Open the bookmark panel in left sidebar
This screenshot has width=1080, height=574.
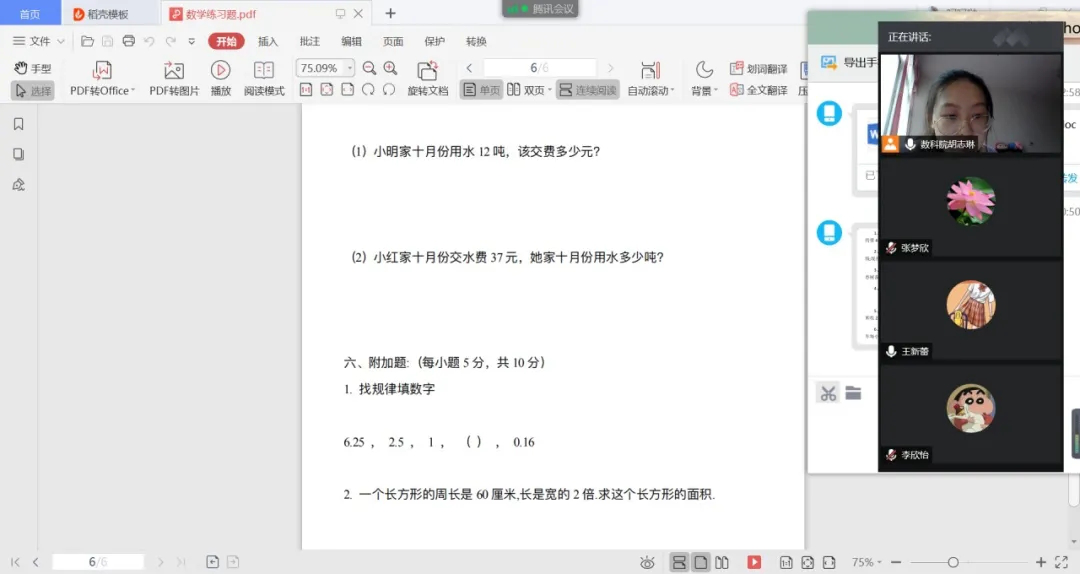tap(18, 124)
